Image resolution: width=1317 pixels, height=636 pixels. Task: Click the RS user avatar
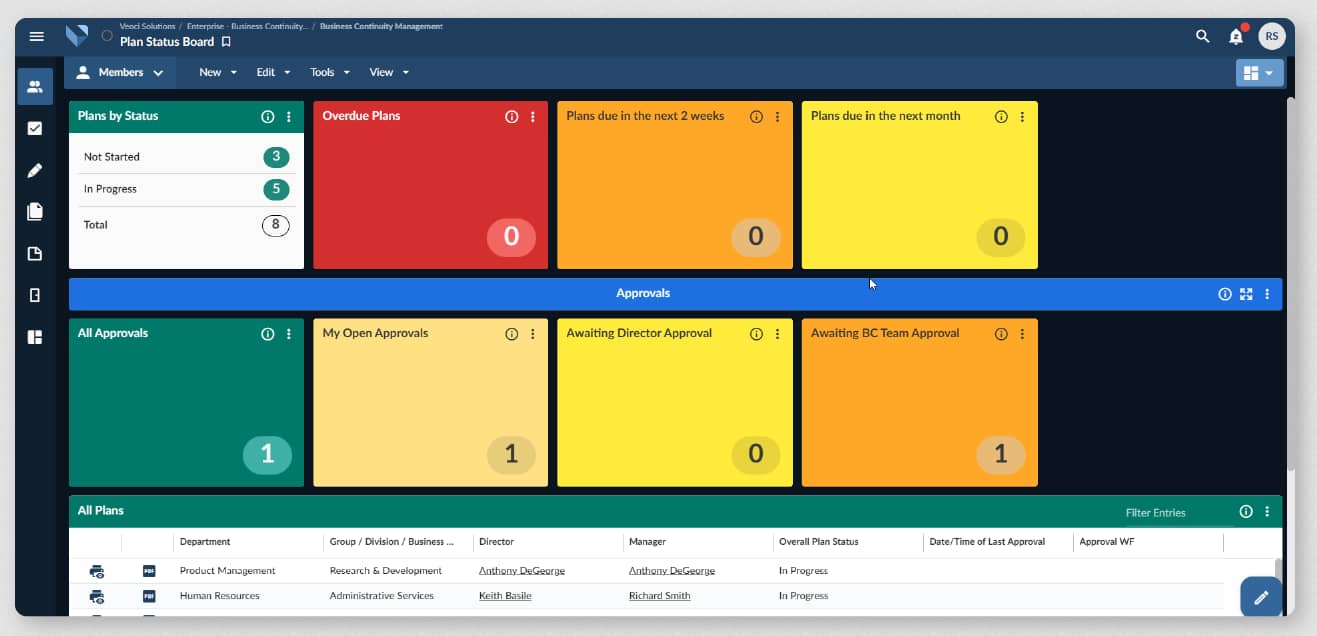tap(1271, 36)
